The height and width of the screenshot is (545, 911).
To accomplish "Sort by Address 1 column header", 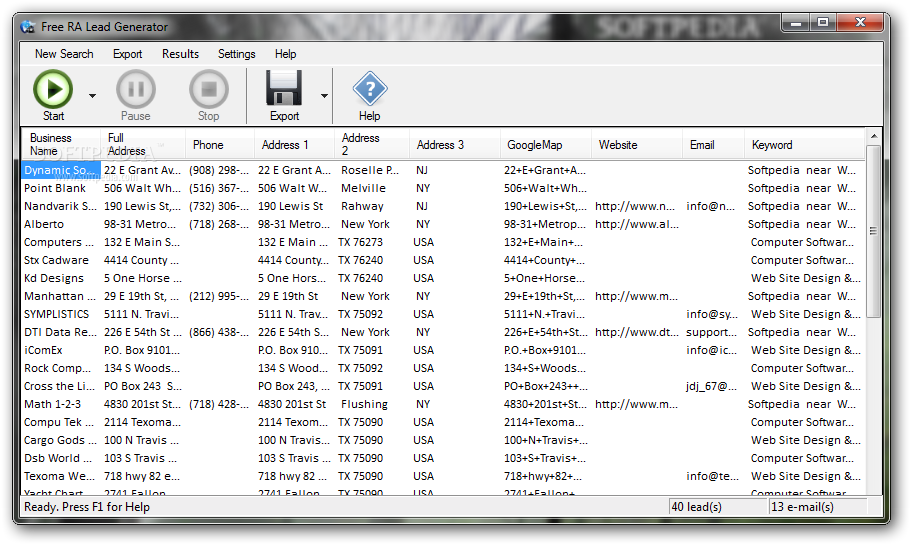I will [x=295, y=144].
